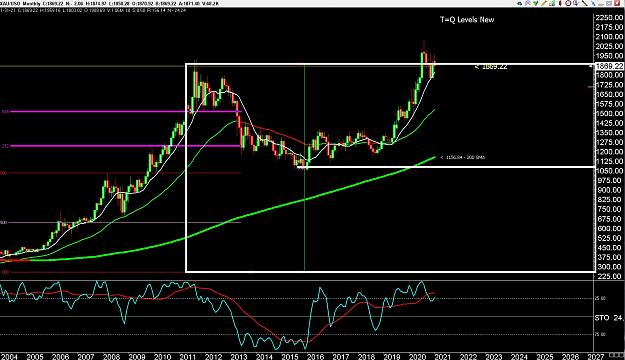The height and width of the screenshot is (360, 625).
Task: Click the 2021 year label on time axis
Action: (x=443, y=356)
